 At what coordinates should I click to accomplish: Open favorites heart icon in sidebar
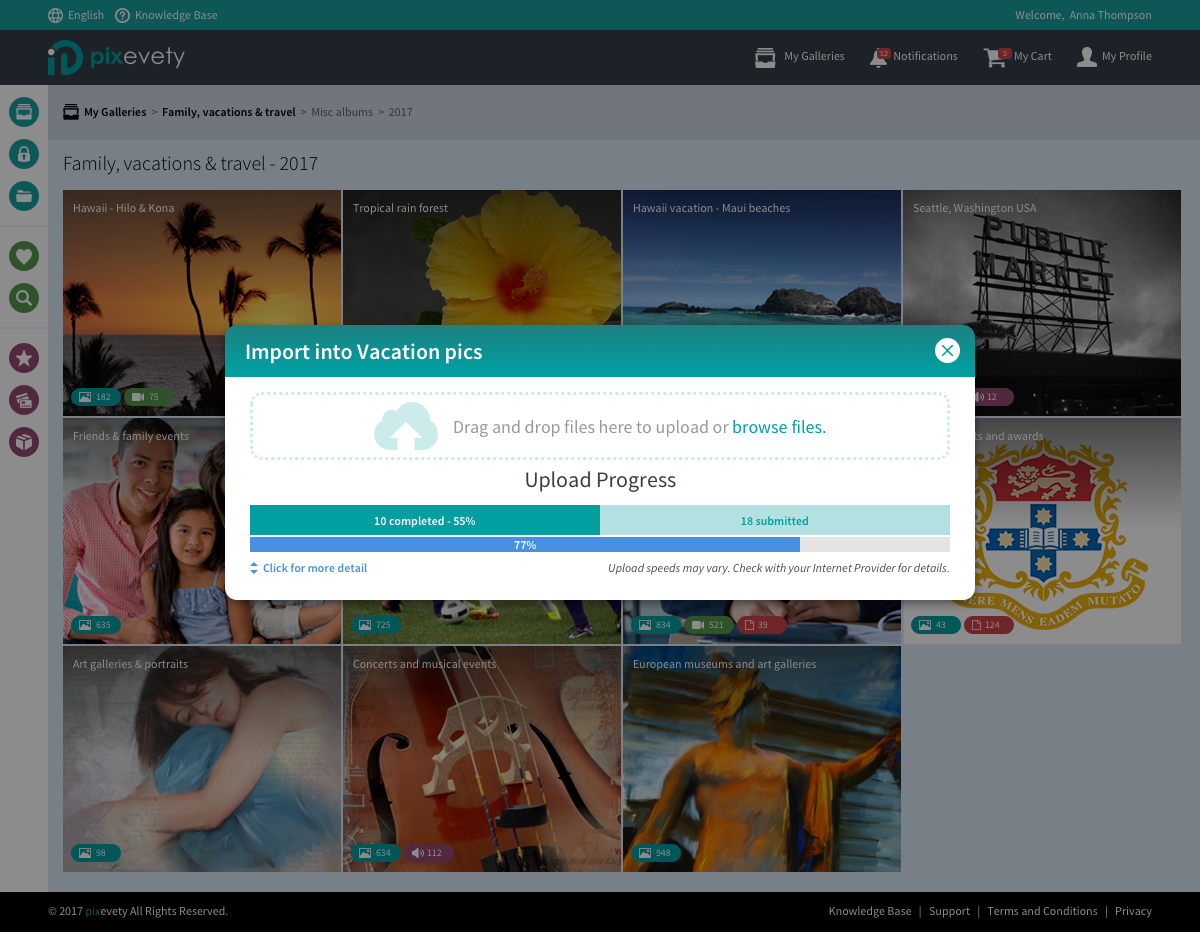[x=24, y=256]
